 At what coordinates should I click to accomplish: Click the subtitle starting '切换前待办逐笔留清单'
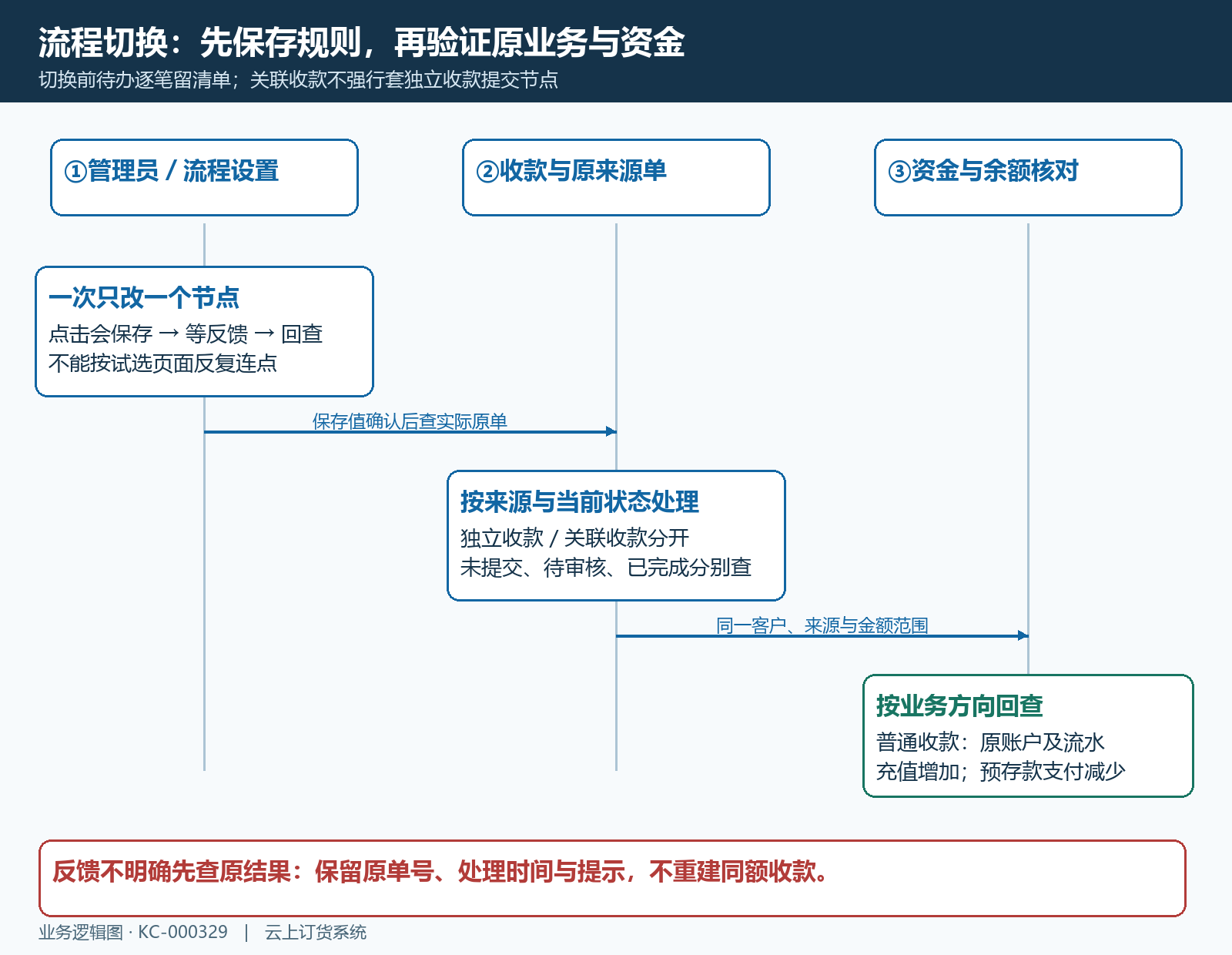[x=298, y=79]
